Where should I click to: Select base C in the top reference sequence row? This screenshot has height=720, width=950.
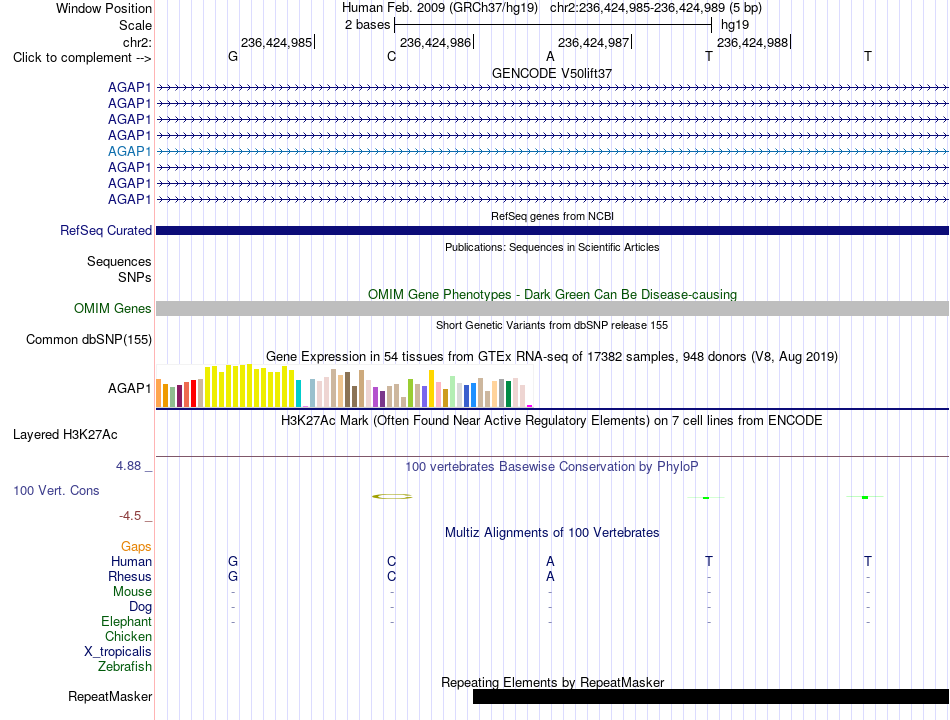tap(391, 56)
